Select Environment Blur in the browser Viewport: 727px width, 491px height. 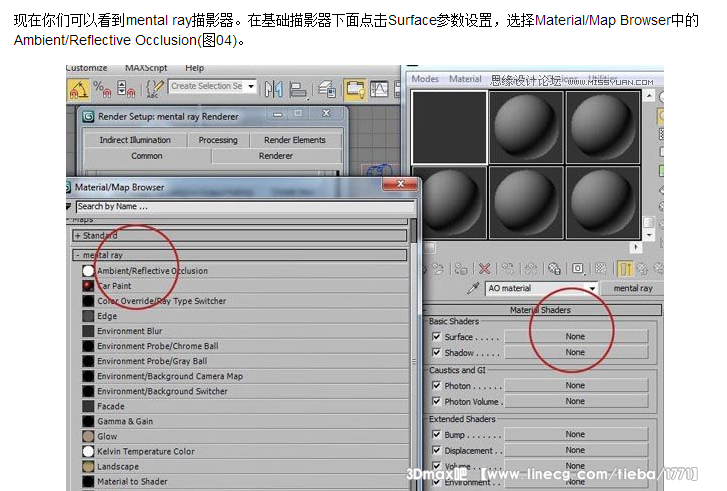click(245, 331)
